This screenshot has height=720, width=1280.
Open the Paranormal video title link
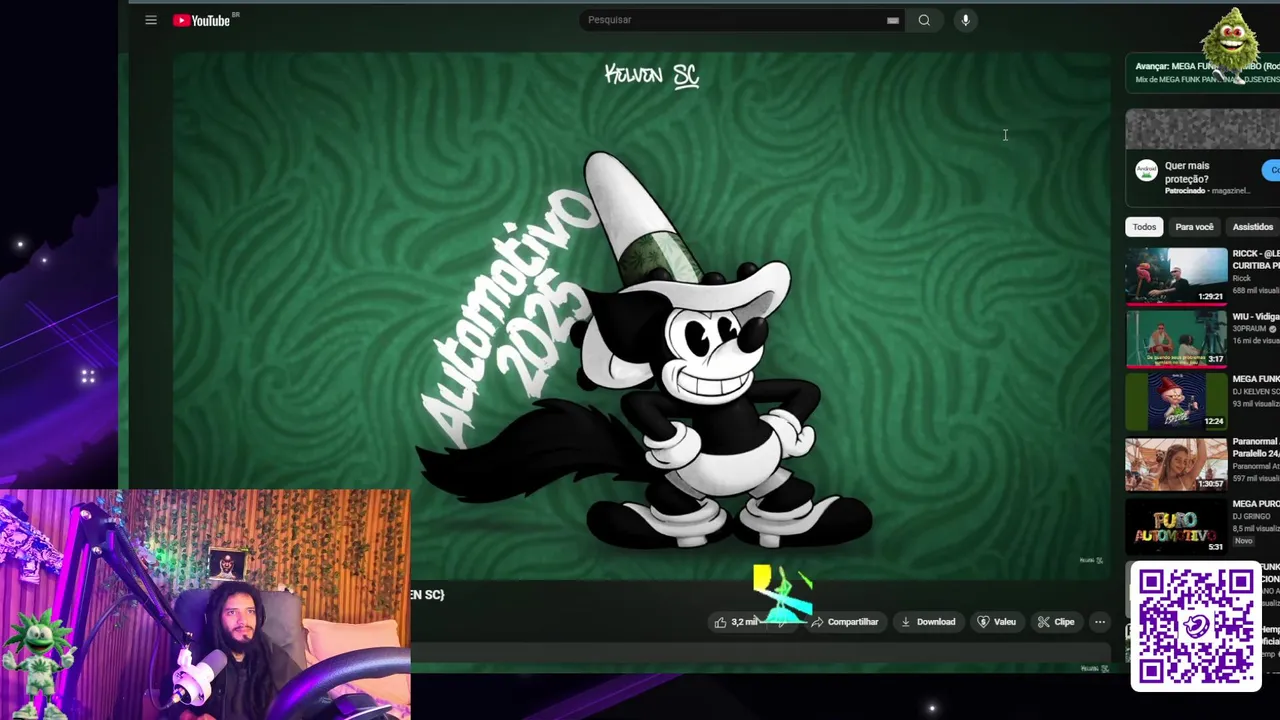1256,447
